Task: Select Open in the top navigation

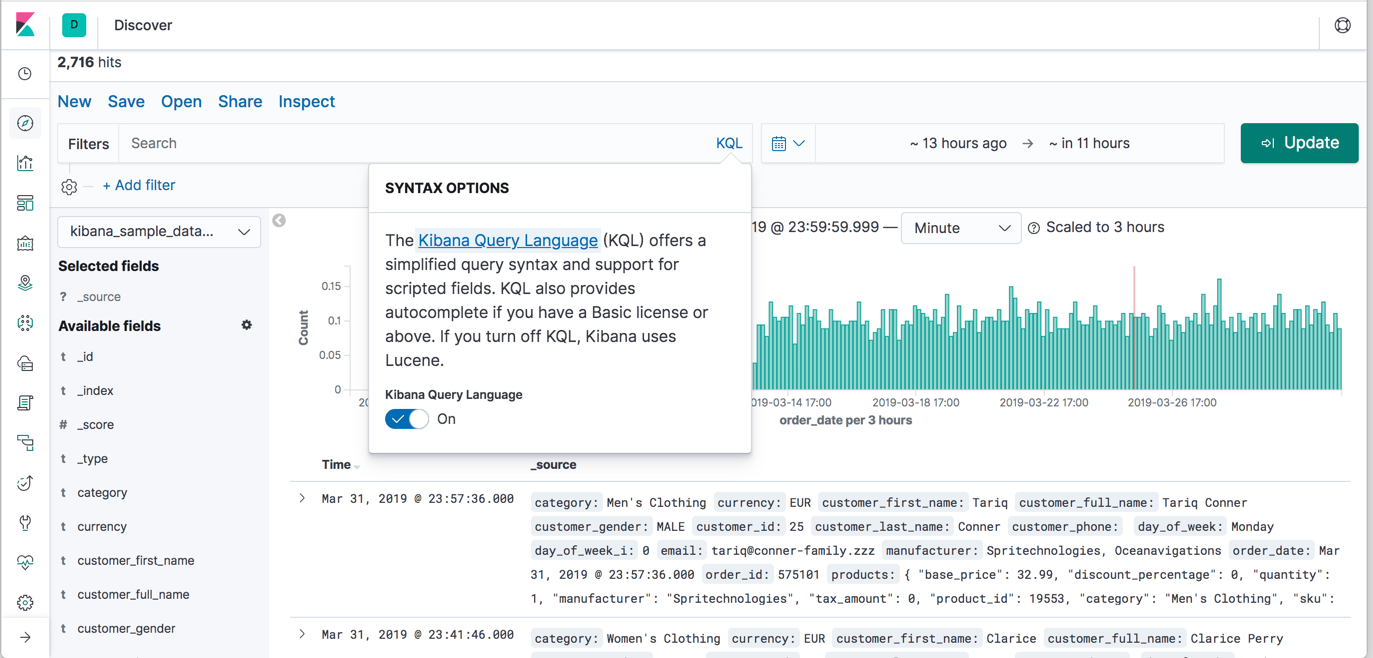Action: coord(181,101)
